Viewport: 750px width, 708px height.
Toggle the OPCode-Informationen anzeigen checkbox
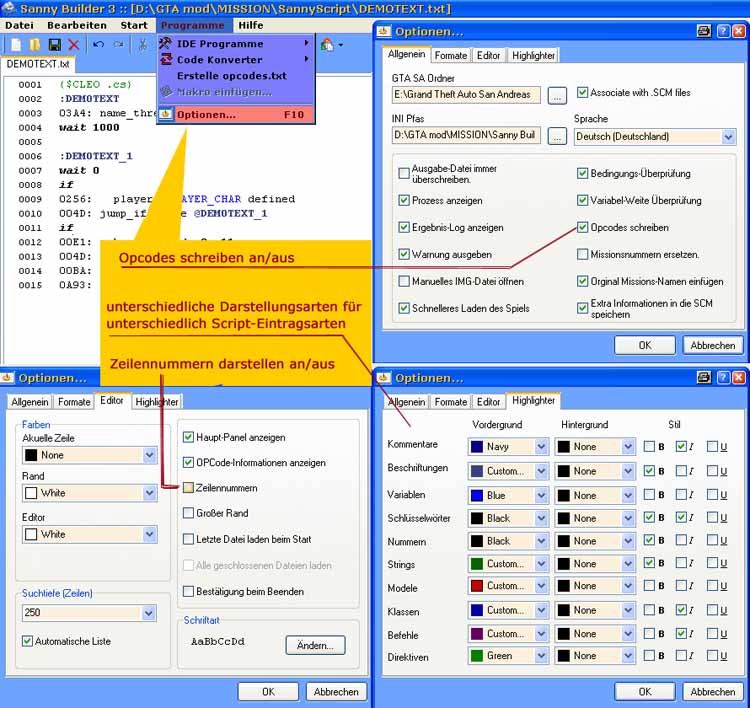(x=188, y=462)
